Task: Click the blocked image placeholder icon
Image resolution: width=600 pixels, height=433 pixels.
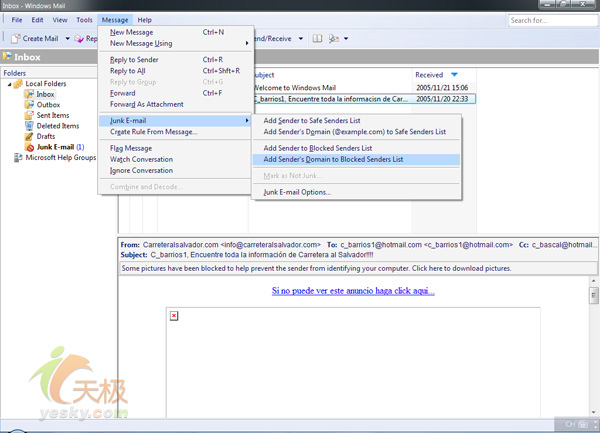Action: (174, 316)
